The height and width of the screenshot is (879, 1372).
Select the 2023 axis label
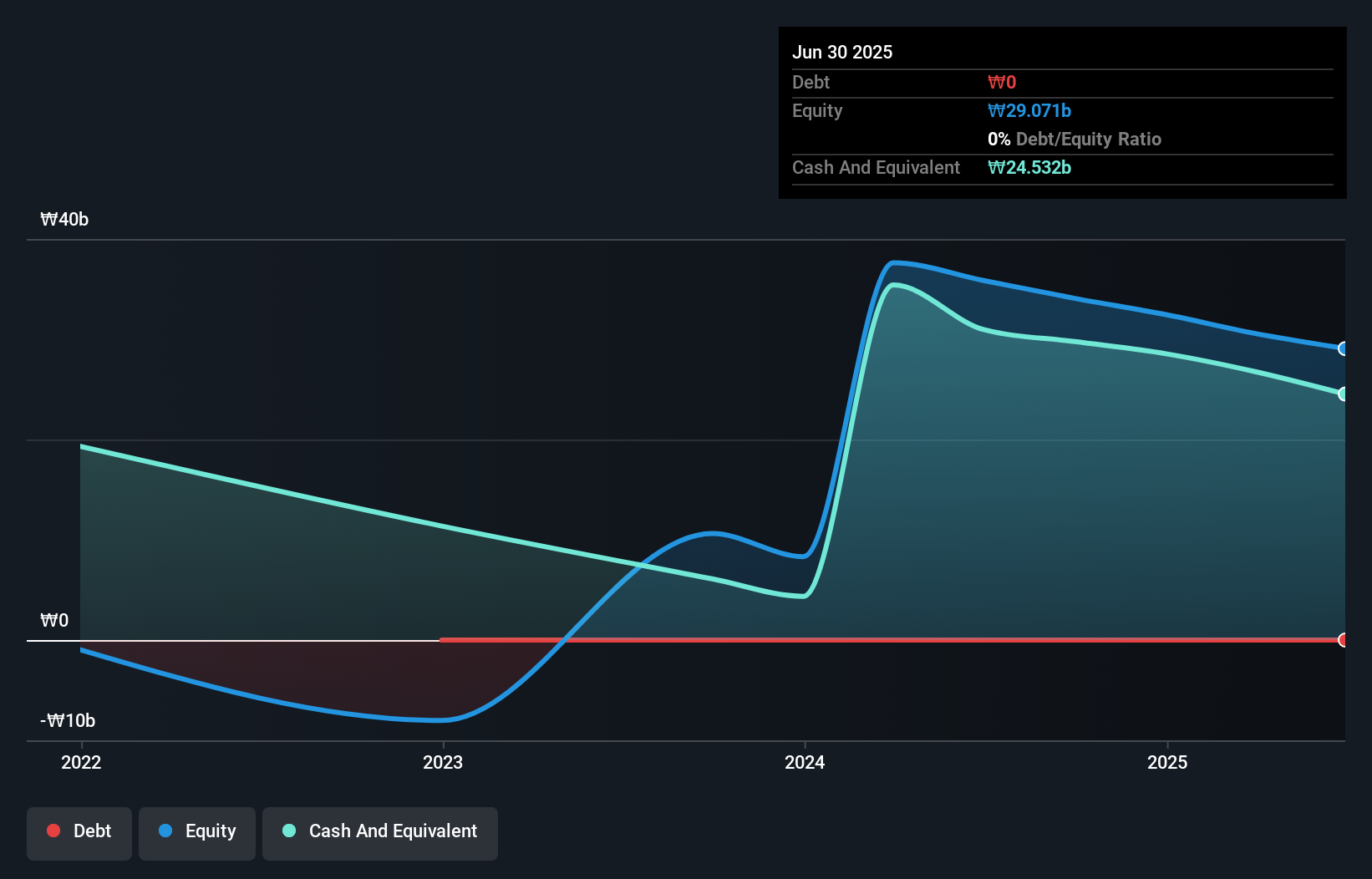tap(444, 762)
